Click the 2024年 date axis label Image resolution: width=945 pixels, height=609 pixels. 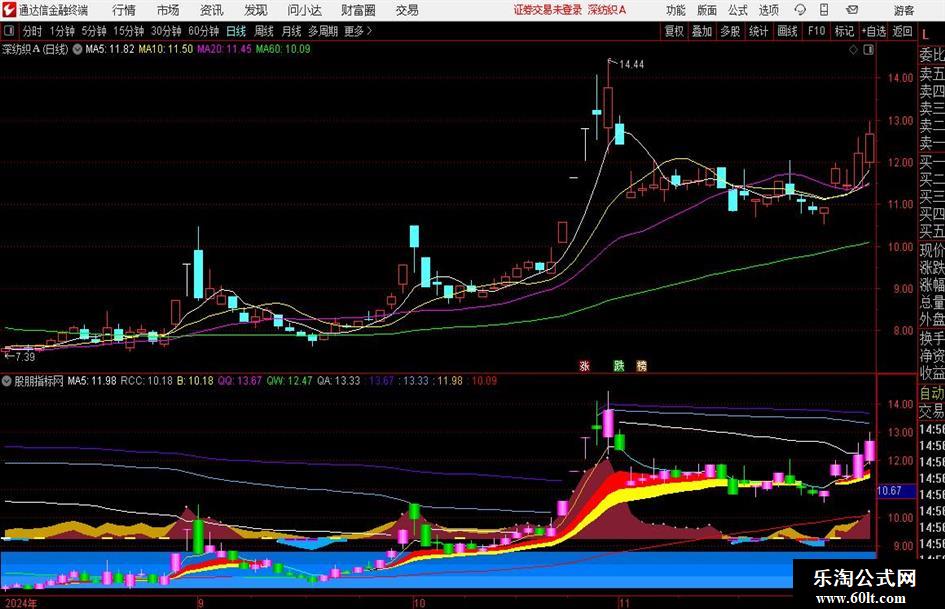pyautogui.click(x=20, y=603)
